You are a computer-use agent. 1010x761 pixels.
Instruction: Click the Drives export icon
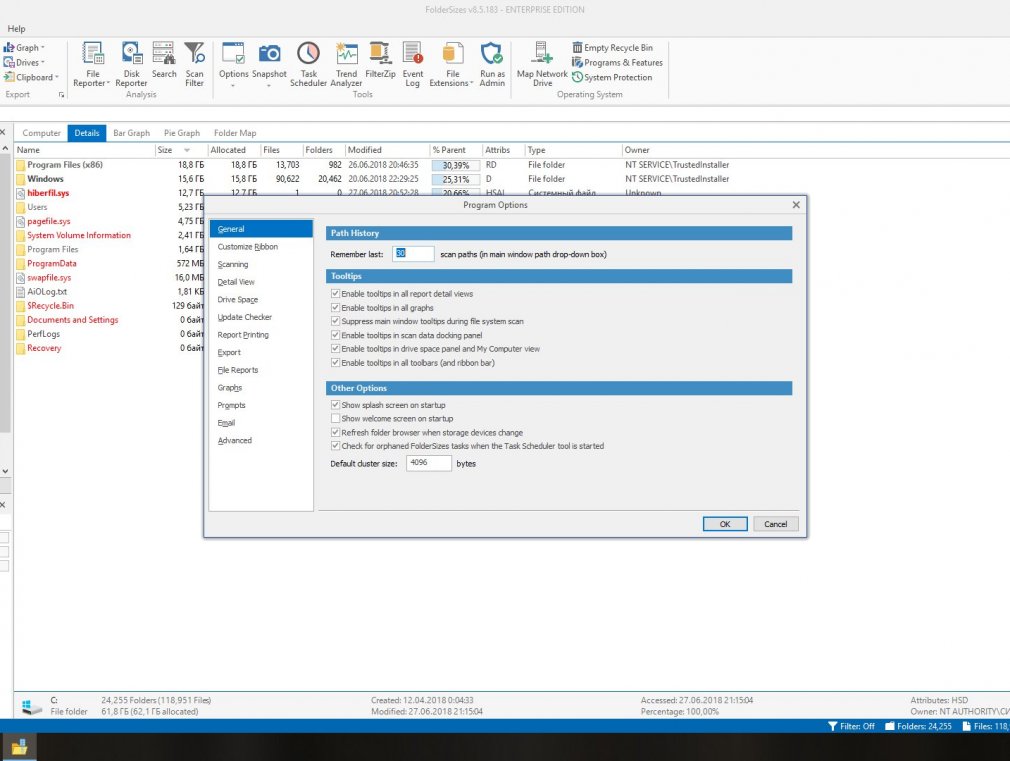pos(9,63)
